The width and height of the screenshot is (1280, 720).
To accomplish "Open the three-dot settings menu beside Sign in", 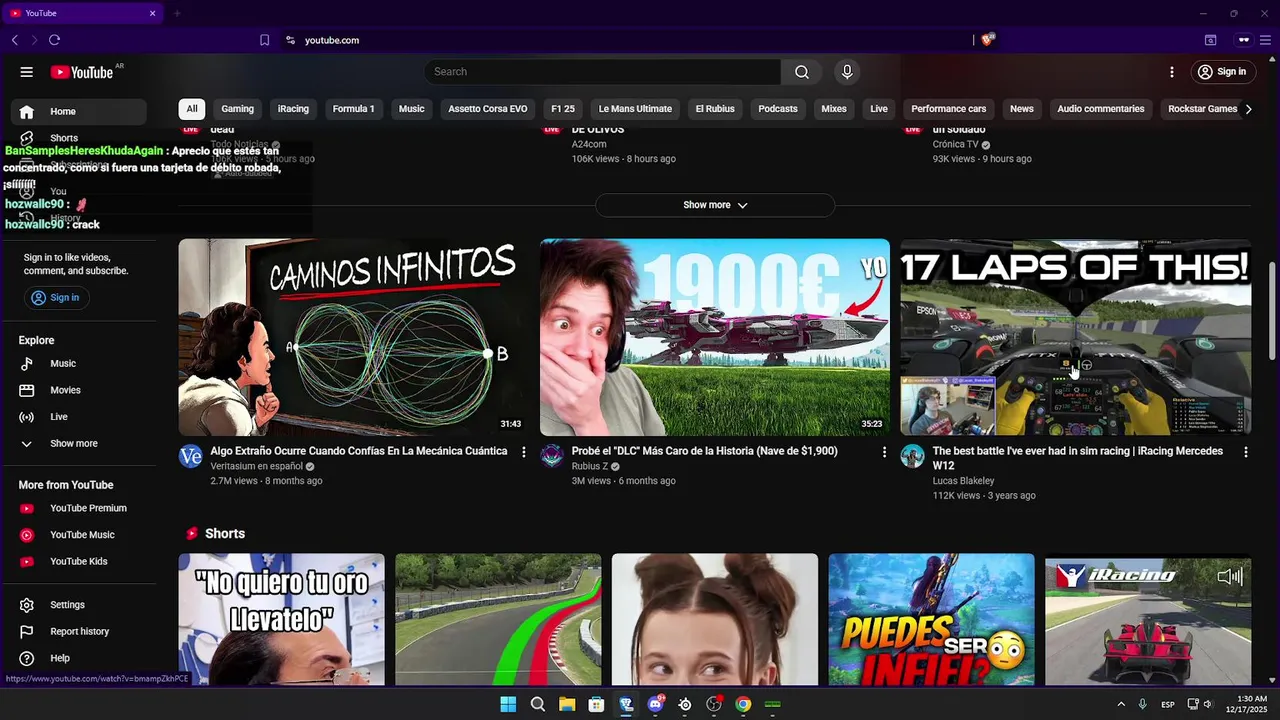I will click(x=1172, y=72).
